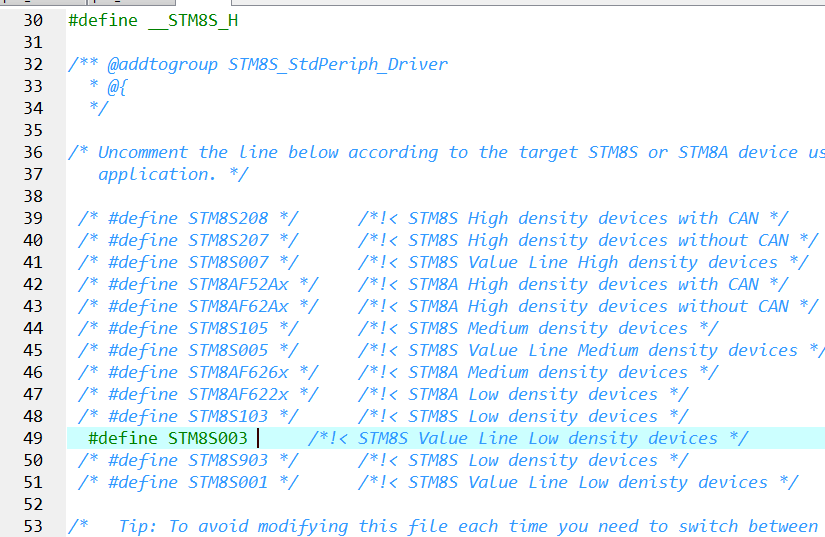Image resolution: width=825 pixels, height=537 pixels.
Task: Click the commented STM8AF52Ax define
Action: point(238,284)
